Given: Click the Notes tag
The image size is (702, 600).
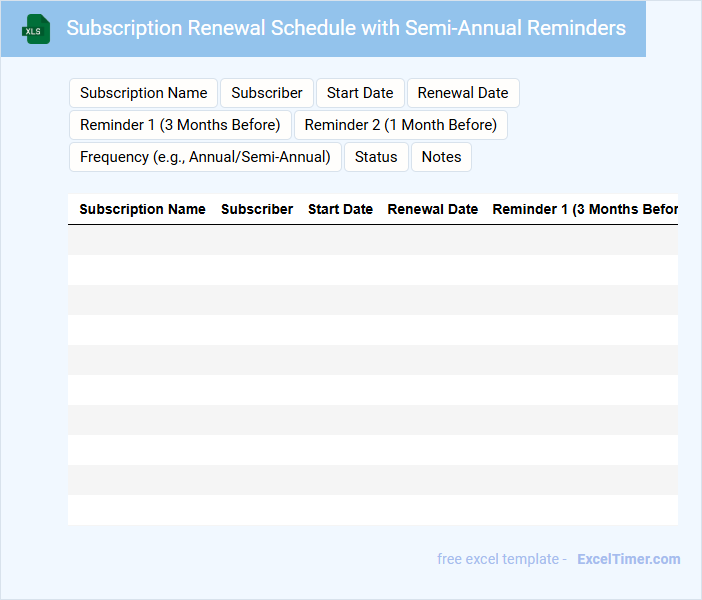Looking at the screenshot, I should (x=441, y=157).
